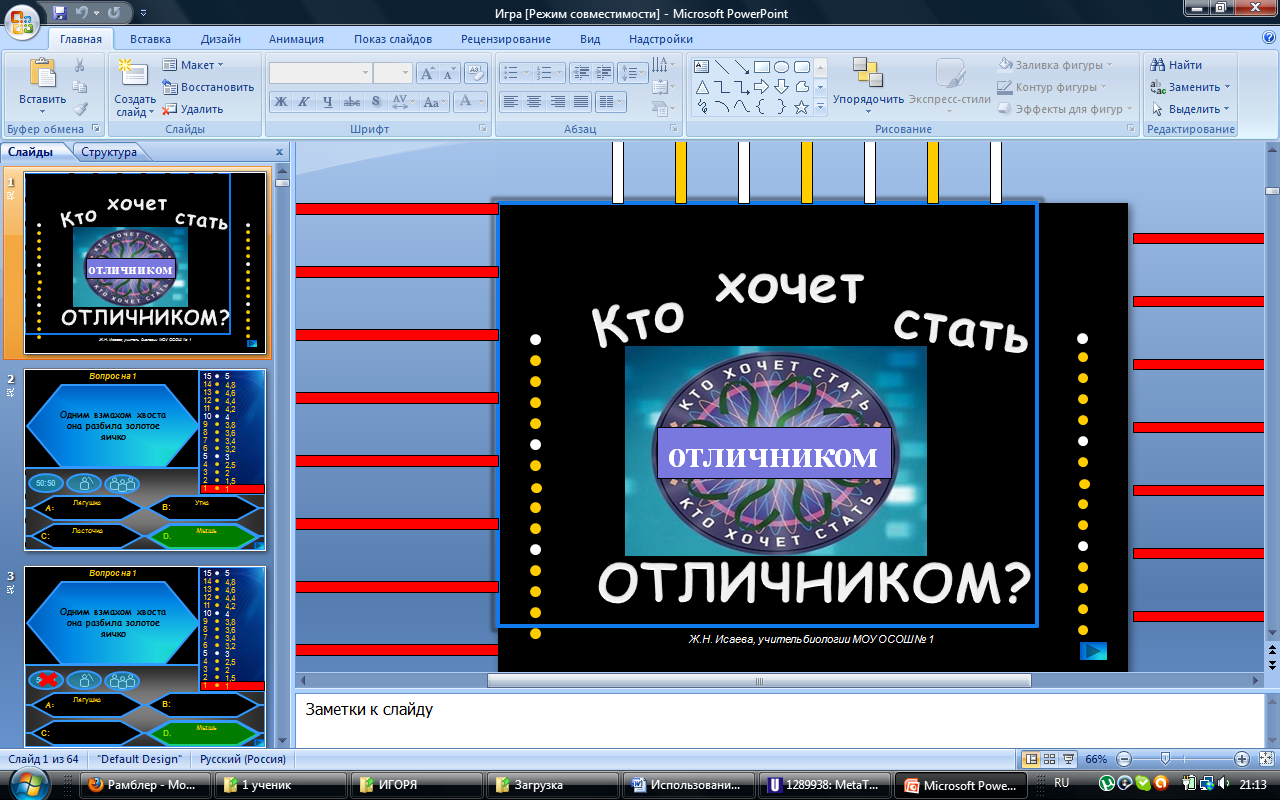Toggle strikethrough abc formatting
Screen dimensions: 1280x800
click(x=351, y=102)
